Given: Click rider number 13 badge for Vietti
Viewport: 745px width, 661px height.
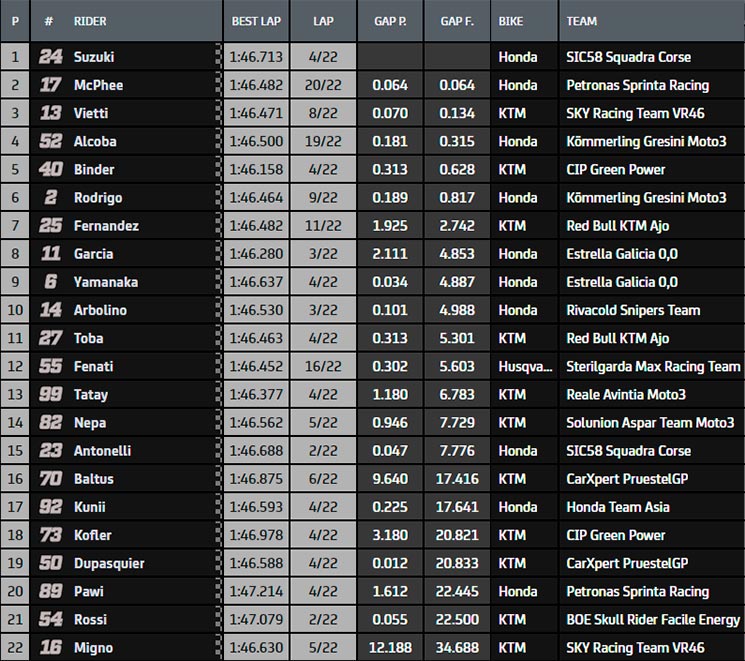Looking at the screenshot, I should [x=50, y=113].
